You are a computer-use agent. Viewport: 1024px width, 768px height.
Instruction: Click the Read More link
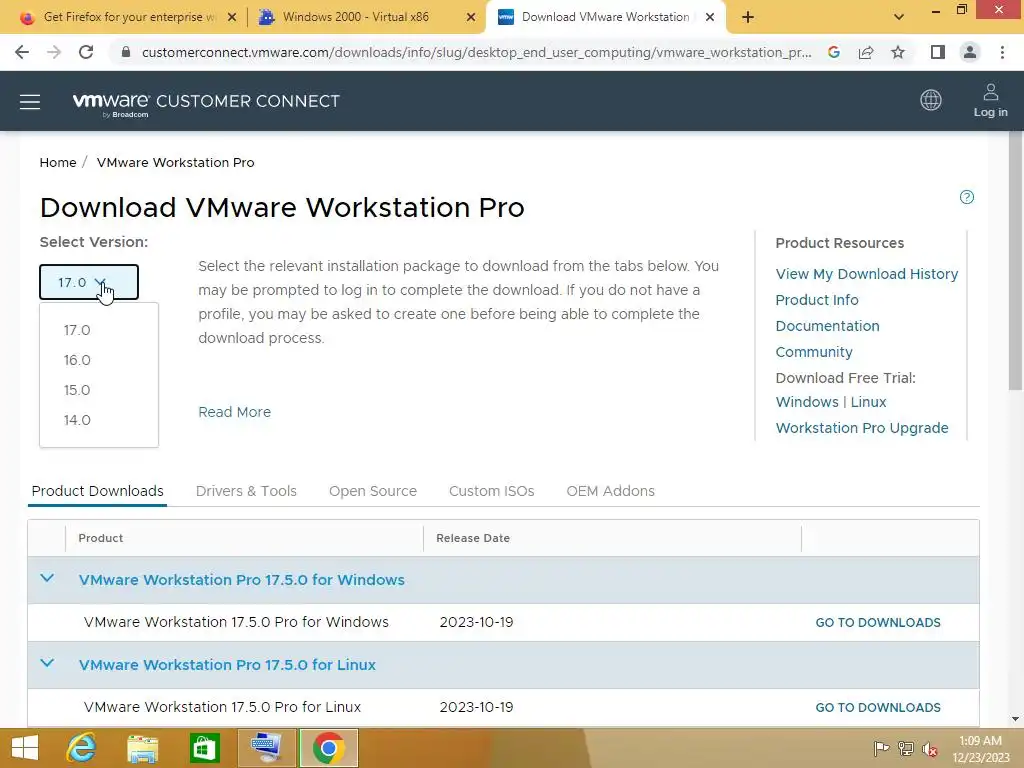[234, 412]
